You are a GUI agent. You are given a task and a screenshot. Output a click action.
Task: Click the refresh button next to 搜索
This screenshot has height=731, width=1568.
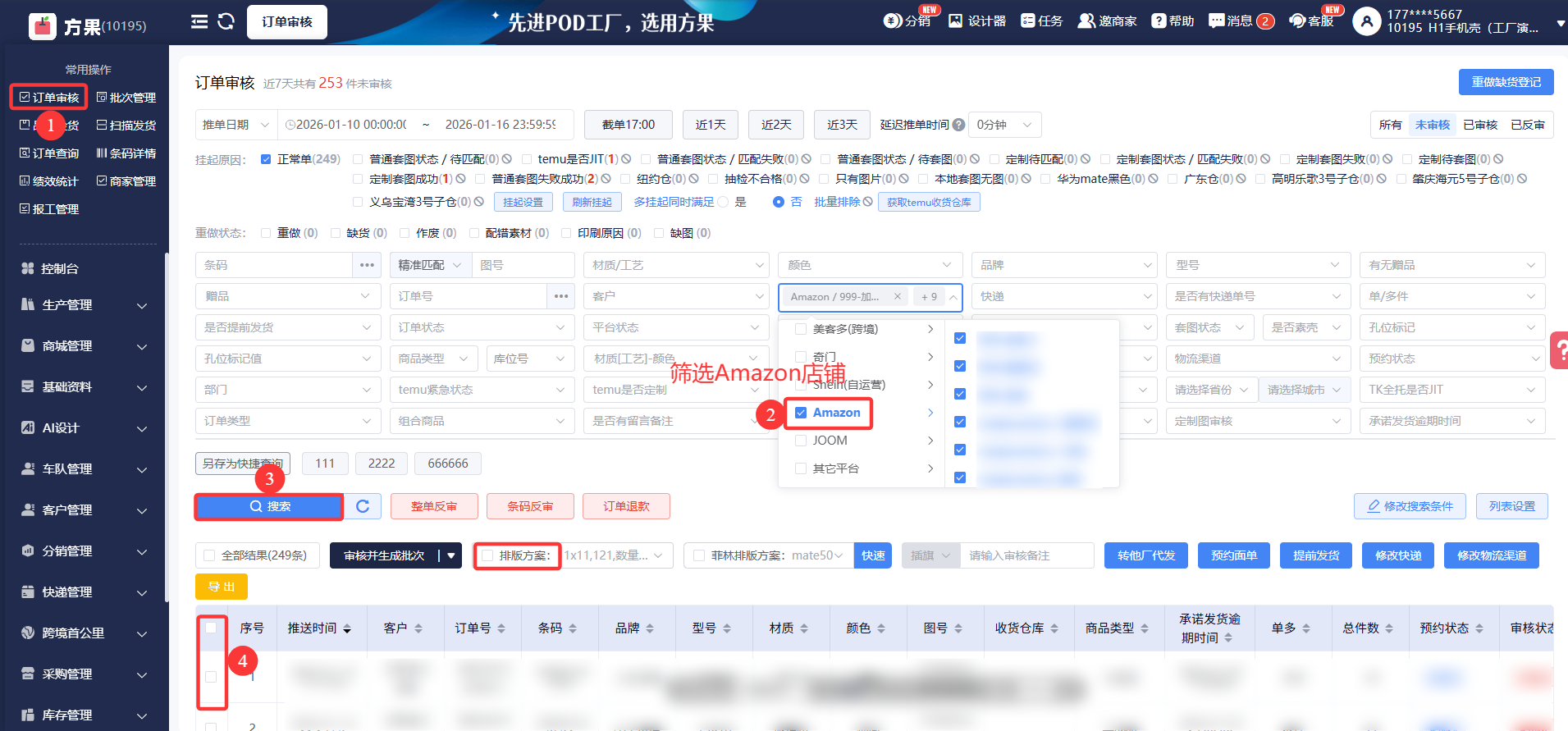click(x=363, y=506)
